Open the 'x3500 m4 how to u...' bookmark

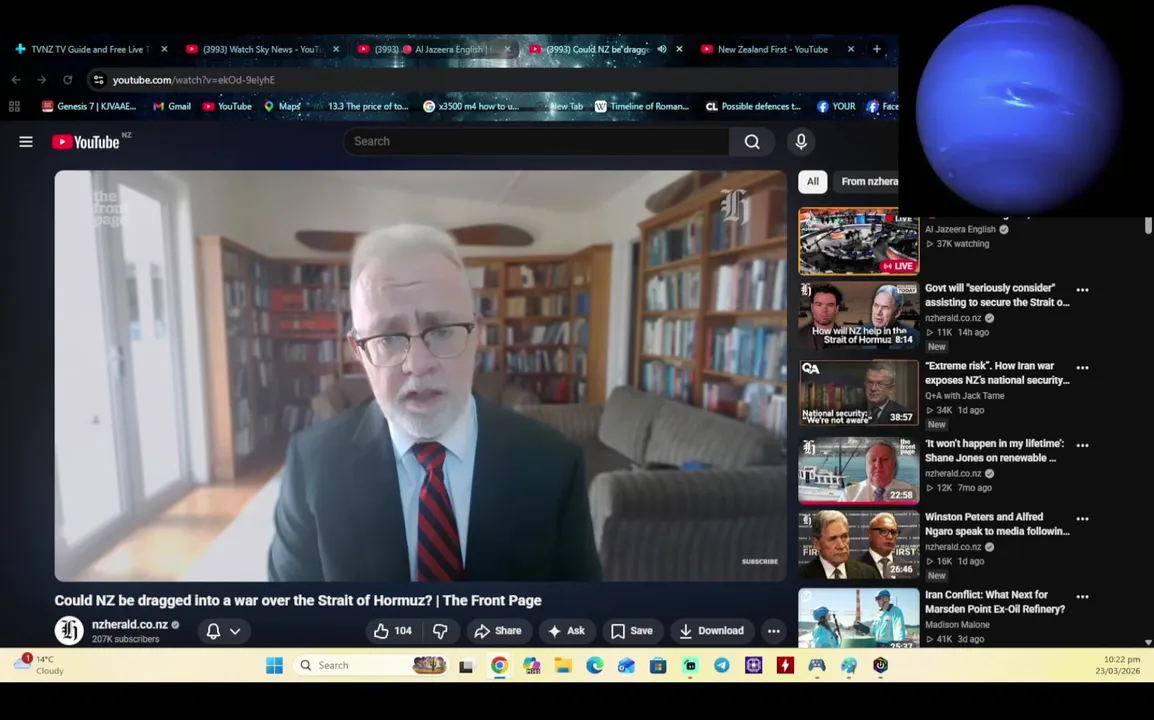tap(470, 106)
